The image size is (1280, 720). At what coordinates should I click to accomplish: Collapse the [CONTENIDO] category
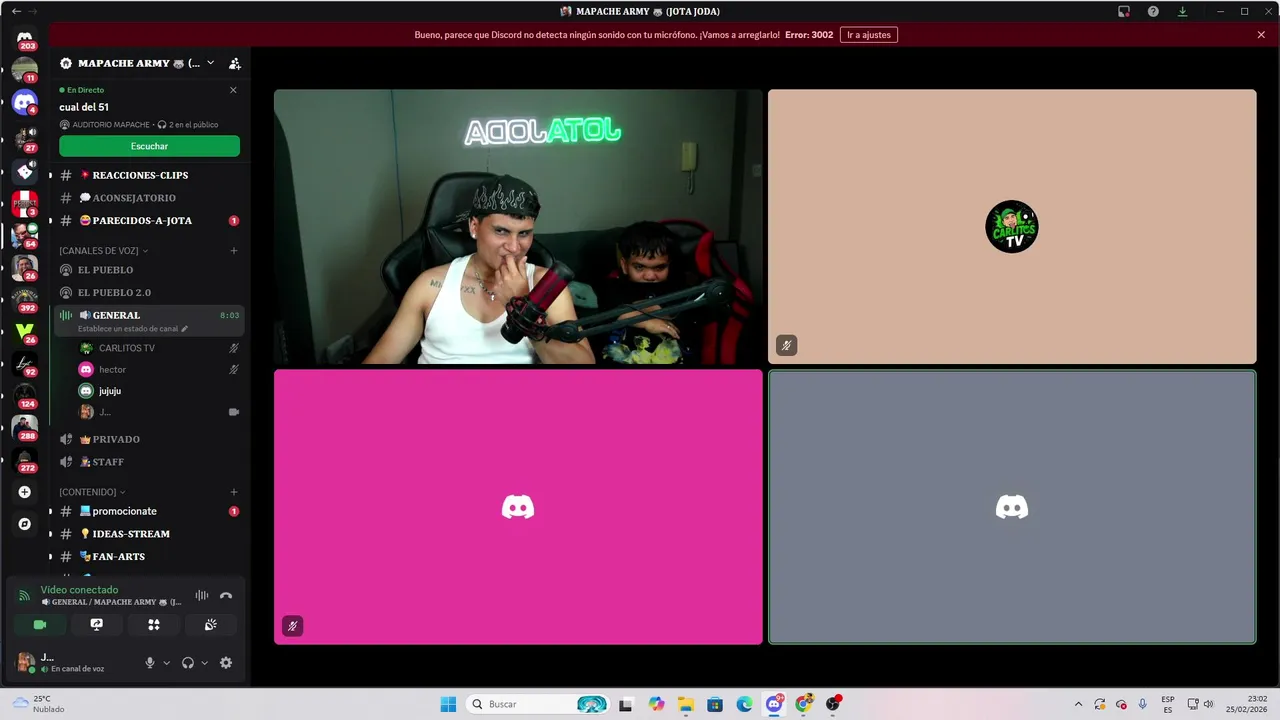(x=92, y=492)
